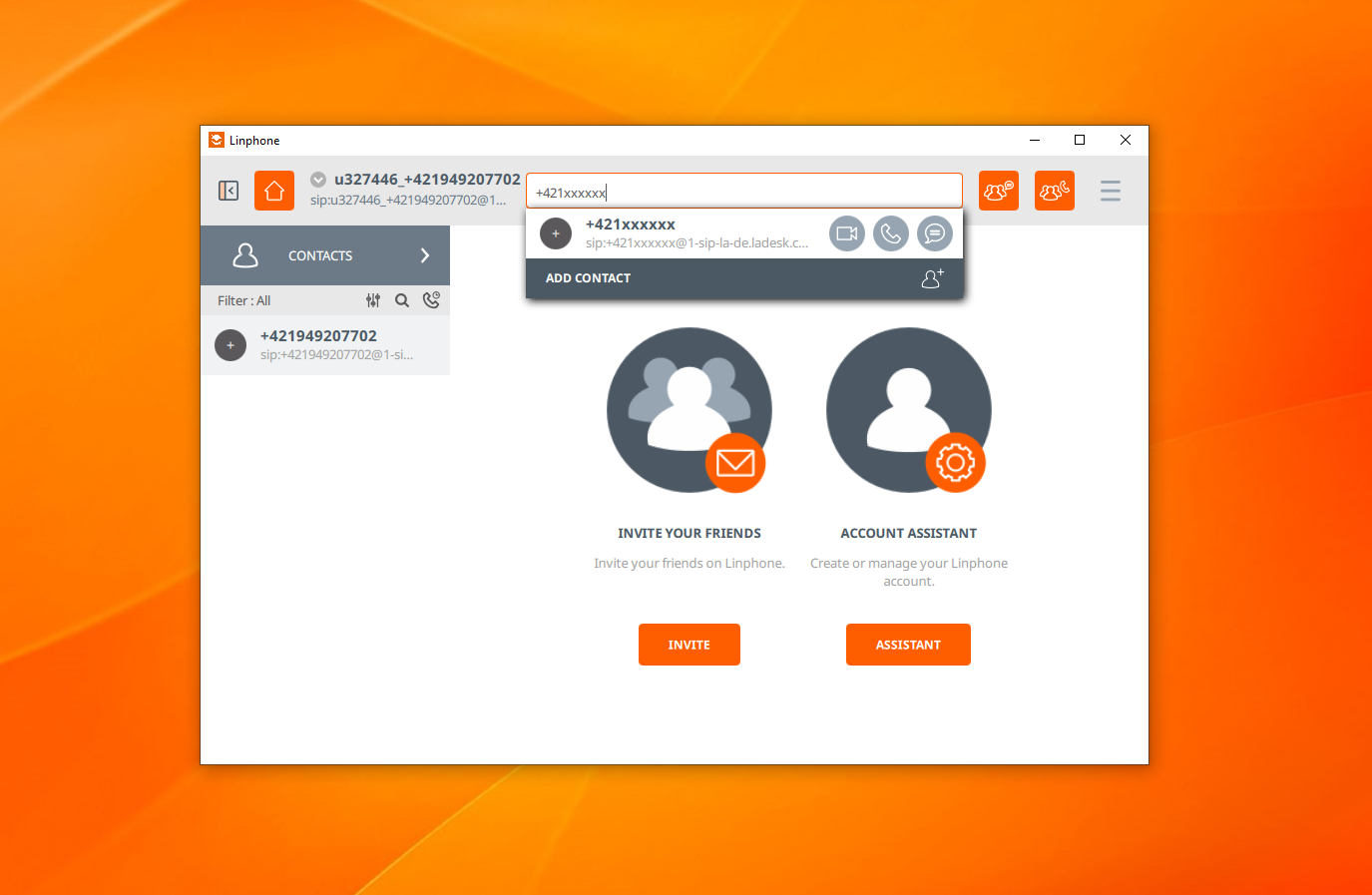The image size is (1372, 895).
Task: Collapse the left sidebar panel
Action: tap(229, 191)
